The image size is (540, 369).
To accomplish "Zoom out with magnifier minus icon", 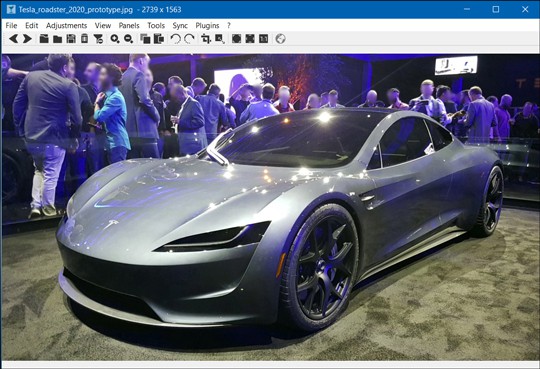I will coord(128,39).
